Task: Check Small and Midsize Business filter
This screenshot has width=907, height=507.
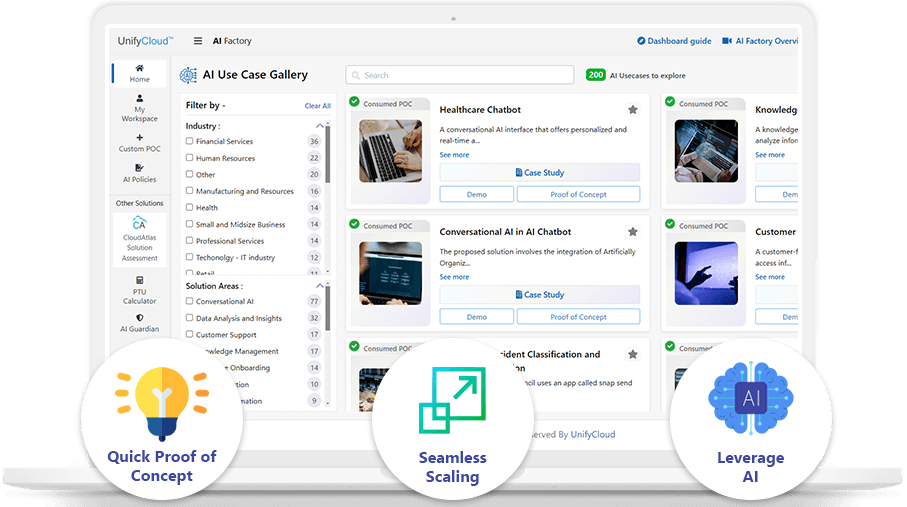Action: pos(189,223)
